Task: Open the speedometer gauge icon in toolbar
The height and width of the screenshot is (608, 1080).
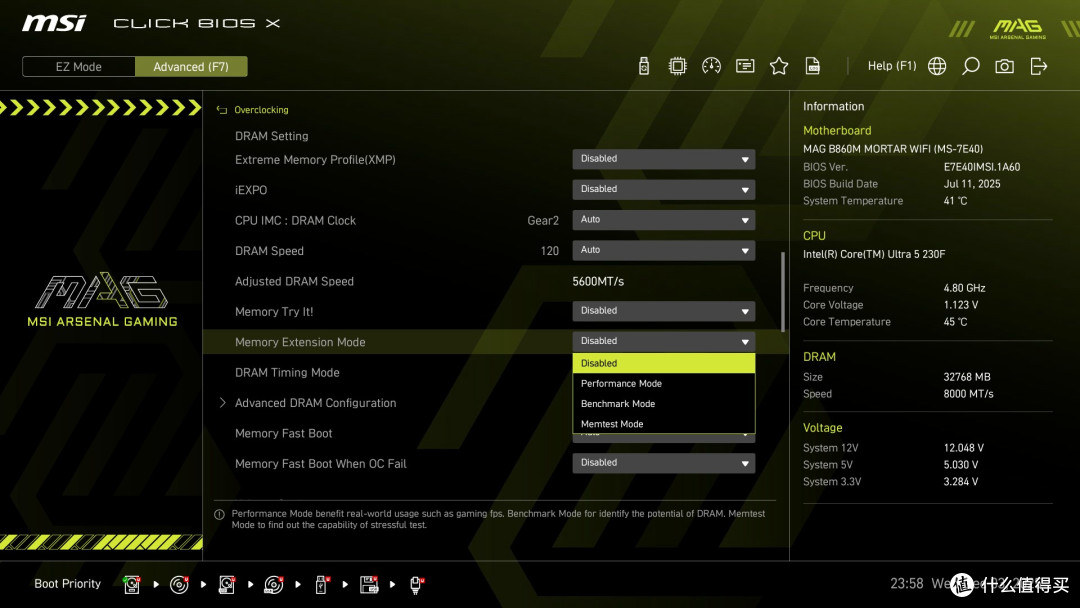Action: point(711,66)
